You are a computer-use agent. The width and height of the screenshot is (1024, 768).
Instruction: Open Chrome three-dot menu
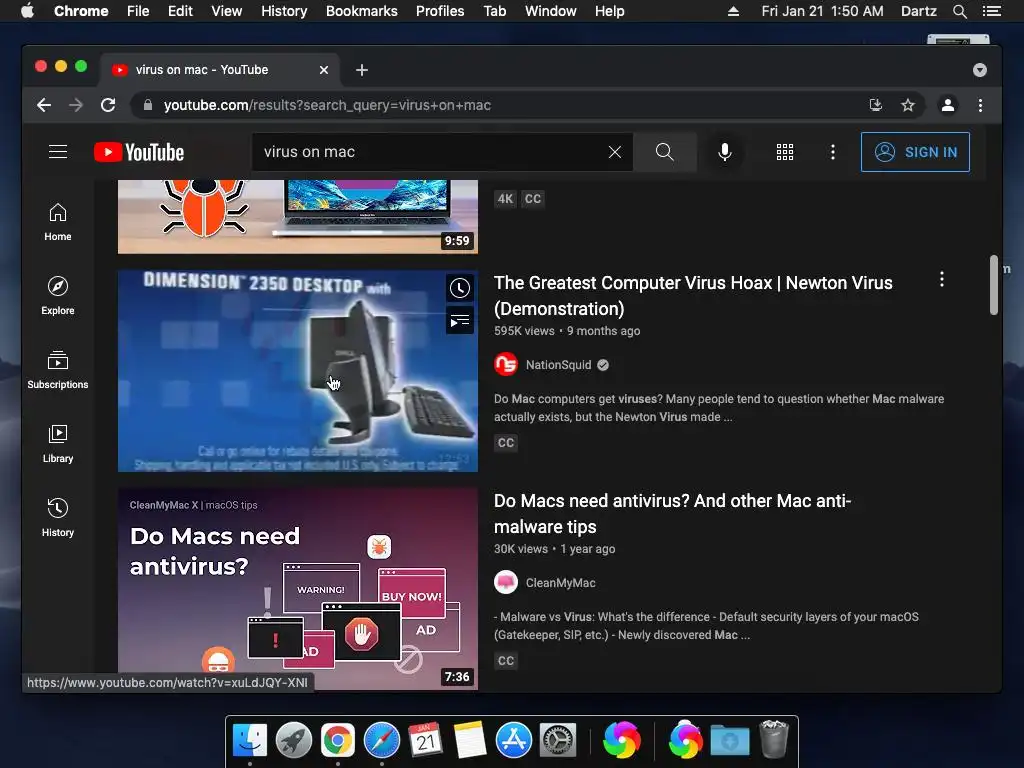(x=980, y=105)
